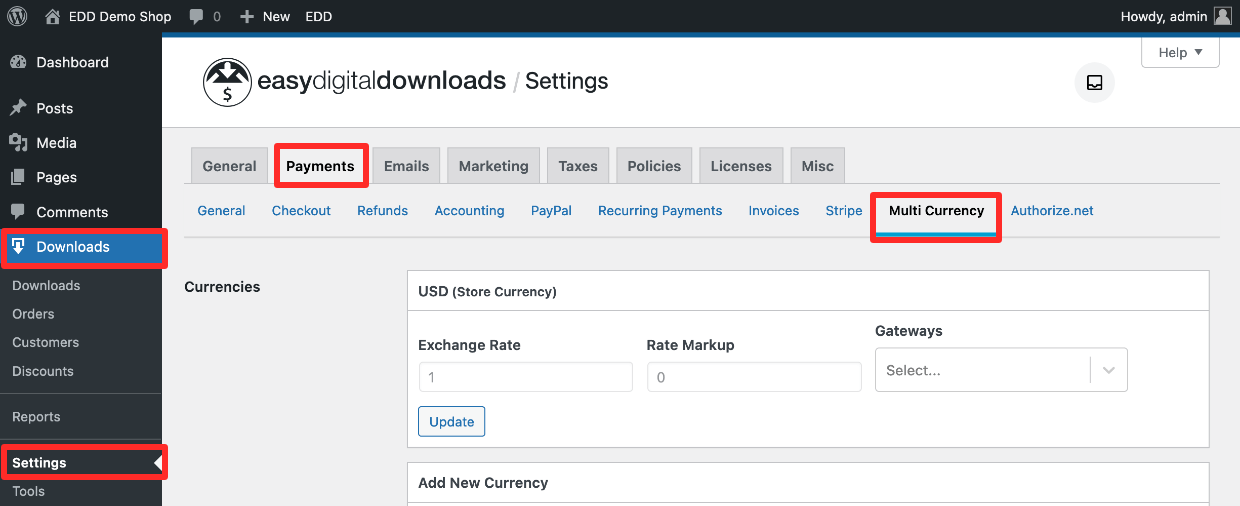Open the Gateways Select dropdown
Screen dimensions: 1240x506
pyautogui.click(x=1001, y=370)
